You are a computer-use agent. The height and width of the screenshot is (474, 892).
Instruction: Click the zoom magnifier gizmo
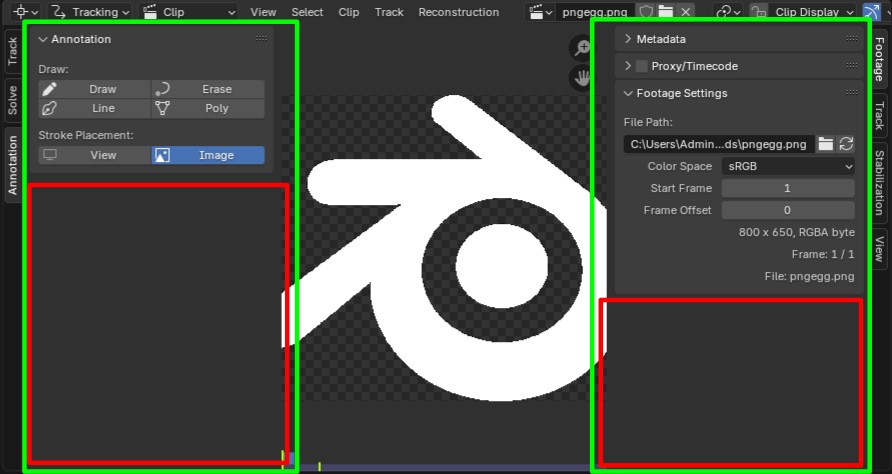tap(582, 48)
